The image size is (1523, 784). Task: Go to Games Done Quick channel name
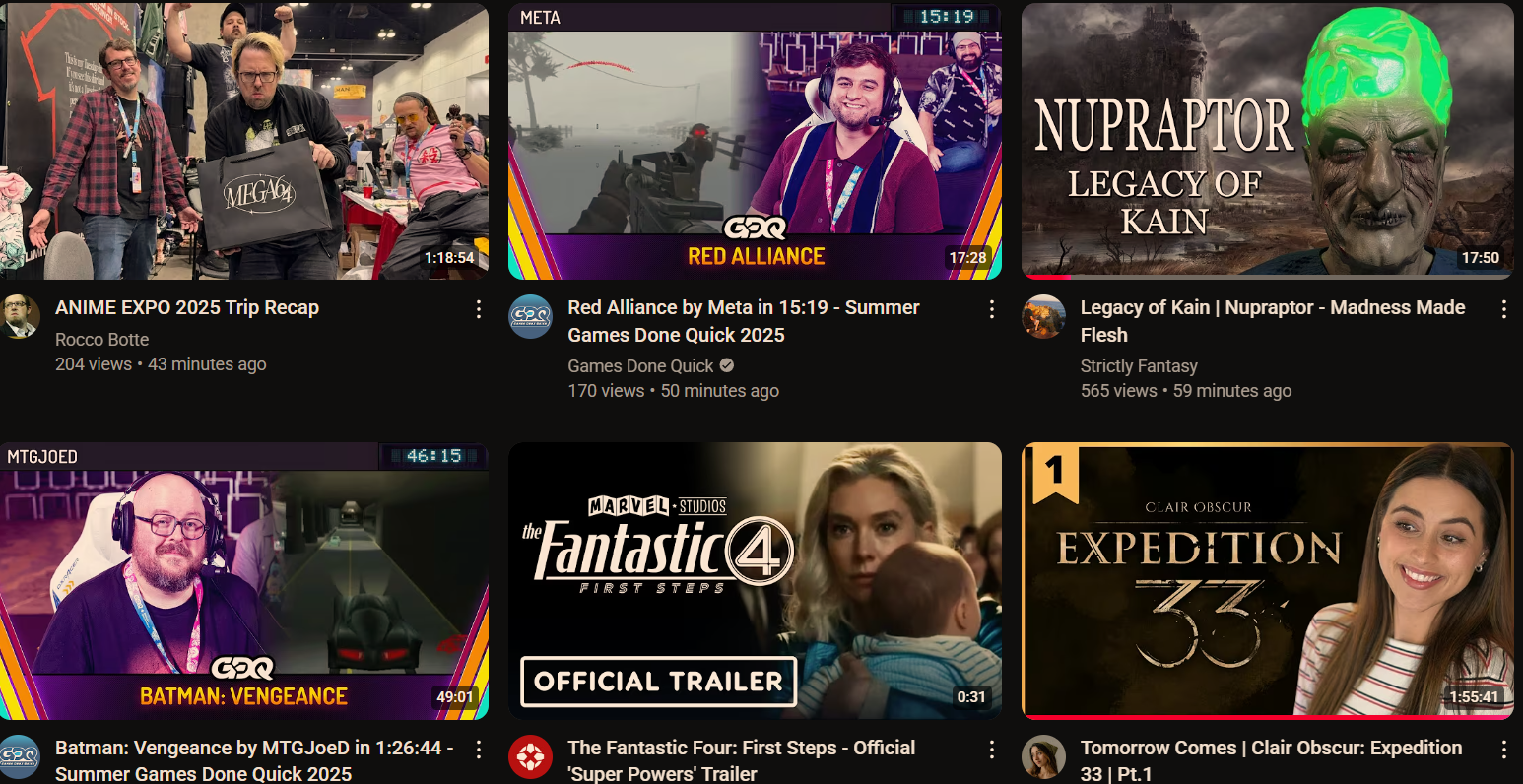(x=640, y=366)
